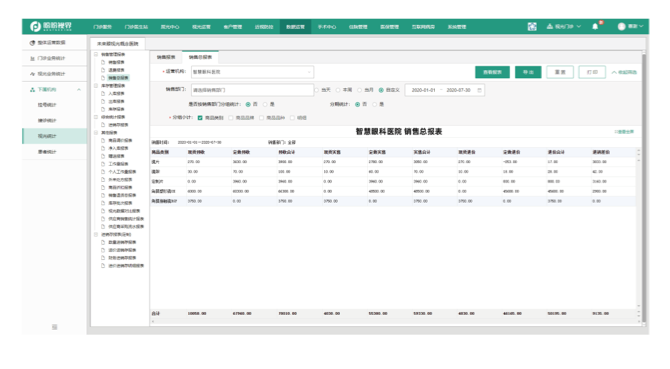670x369 pixels.
Task: Check the 商品品牌 subtotal checkbox
Action: (x=231, y=118)
